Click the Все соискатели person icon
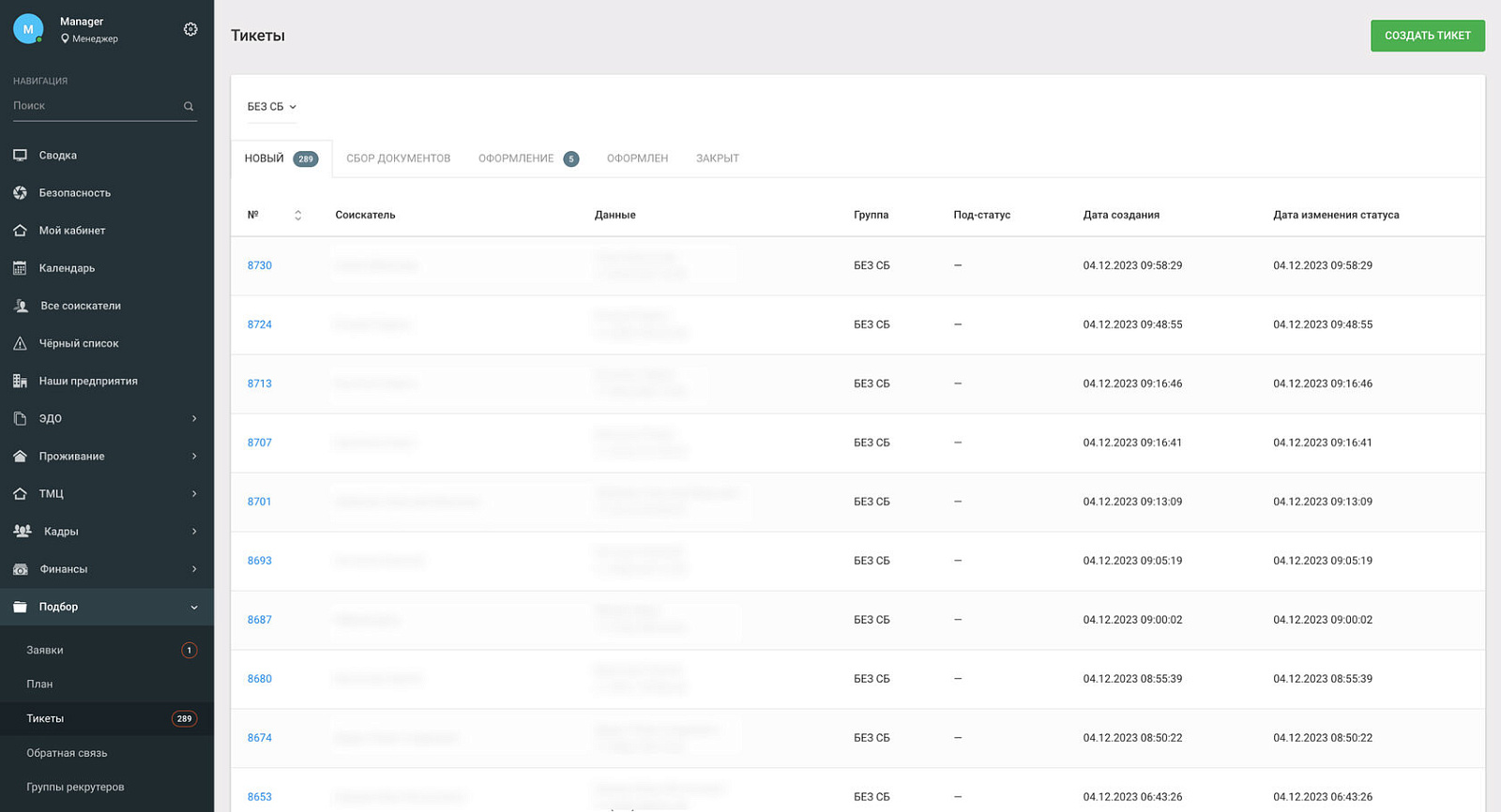Image resolution: width=1501 pixels, height=812 pixels. [x=21, y=306]
